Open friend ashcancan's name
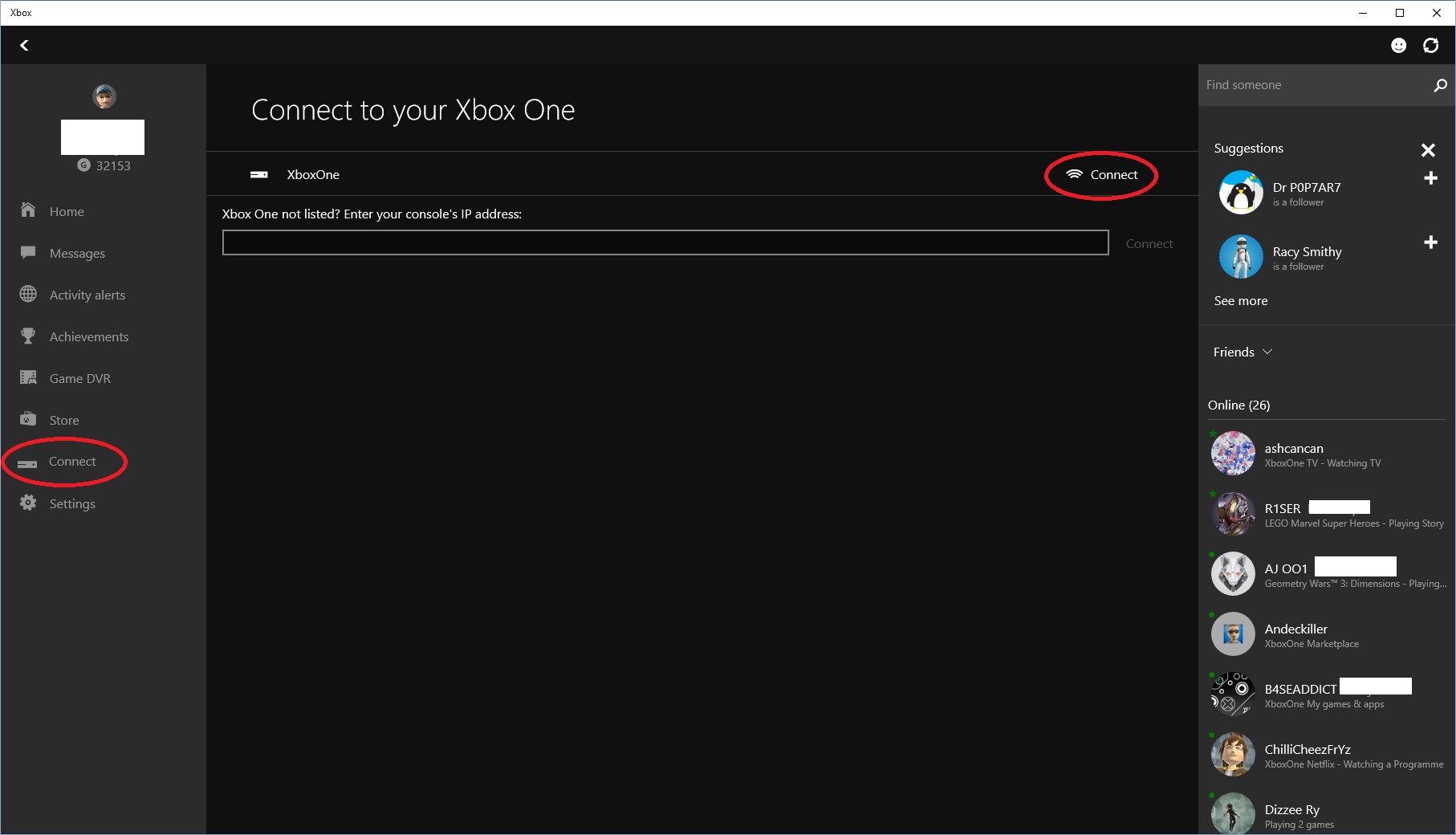This screenshot has width=1456, height=835. point(1294,448)
